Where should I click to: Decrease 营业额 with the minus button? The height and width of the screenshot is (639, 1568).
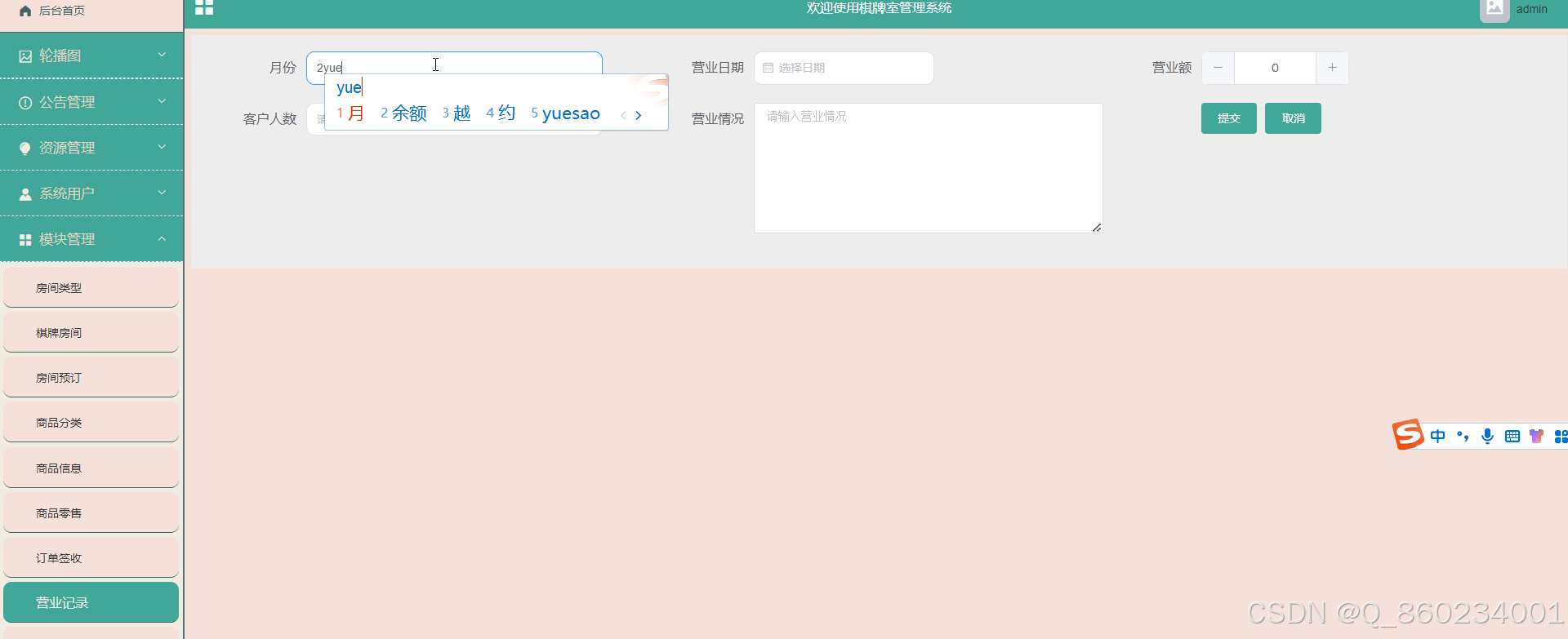1218,68
